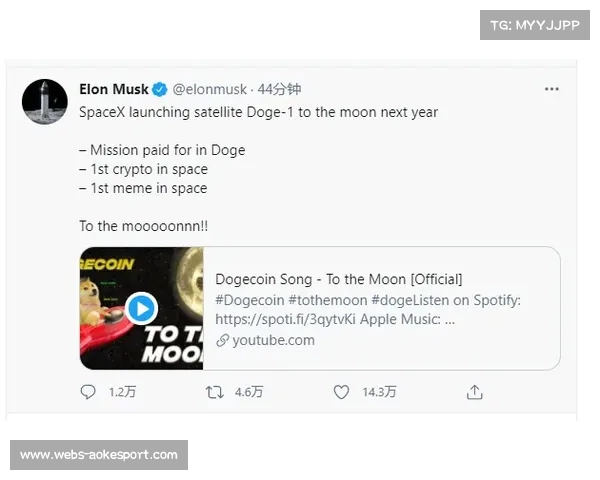Click the share upload icon
Image resolution: width=600 pixels, height=480 pixels.
tap(475, 393)
